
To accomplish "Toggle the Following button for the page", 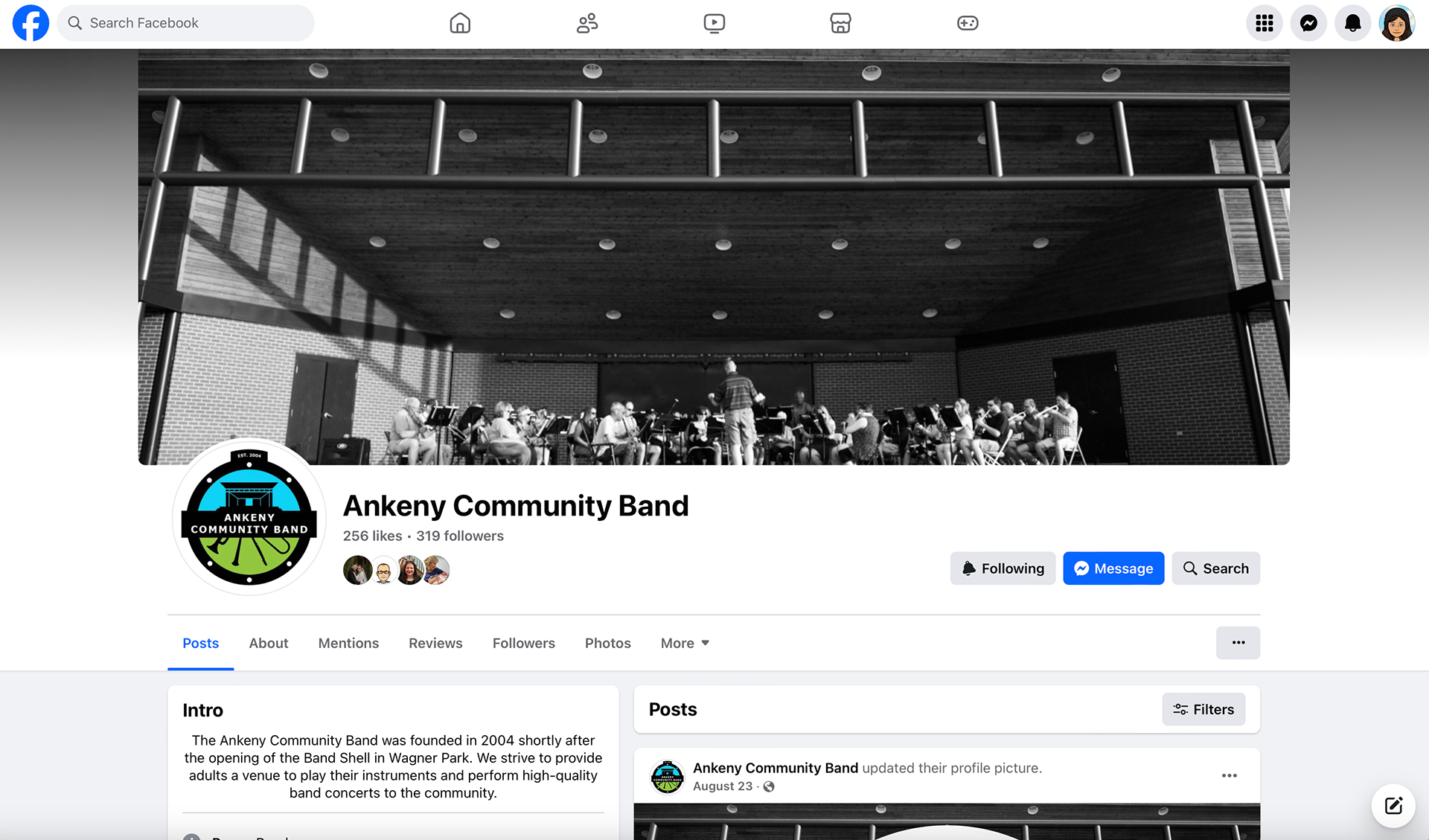I will pyautogui.click(x=1003, y=568).
